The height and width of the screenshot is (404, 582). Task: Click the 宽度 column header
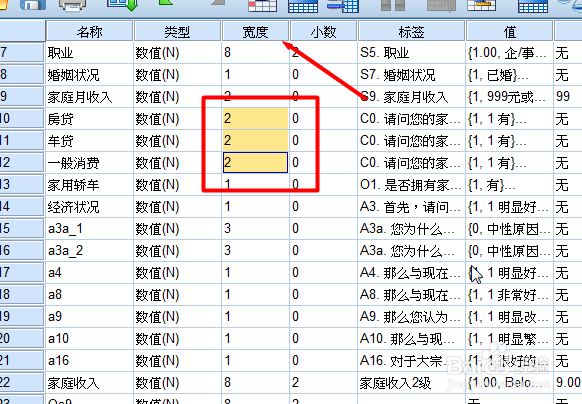coord(255,32)
